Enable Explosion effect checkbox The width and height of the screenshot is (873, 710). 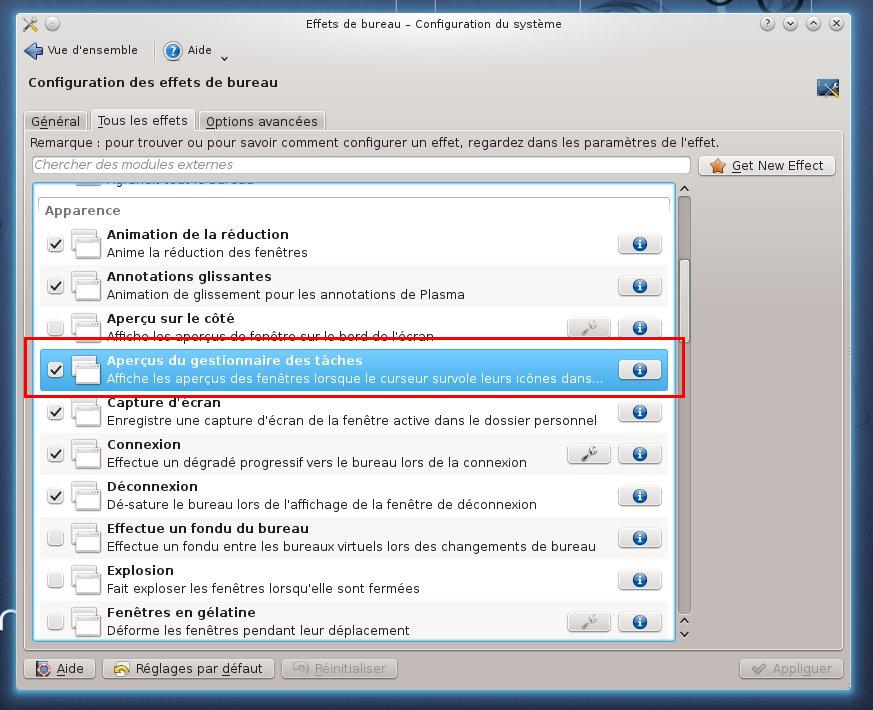[x=55, y=580]
